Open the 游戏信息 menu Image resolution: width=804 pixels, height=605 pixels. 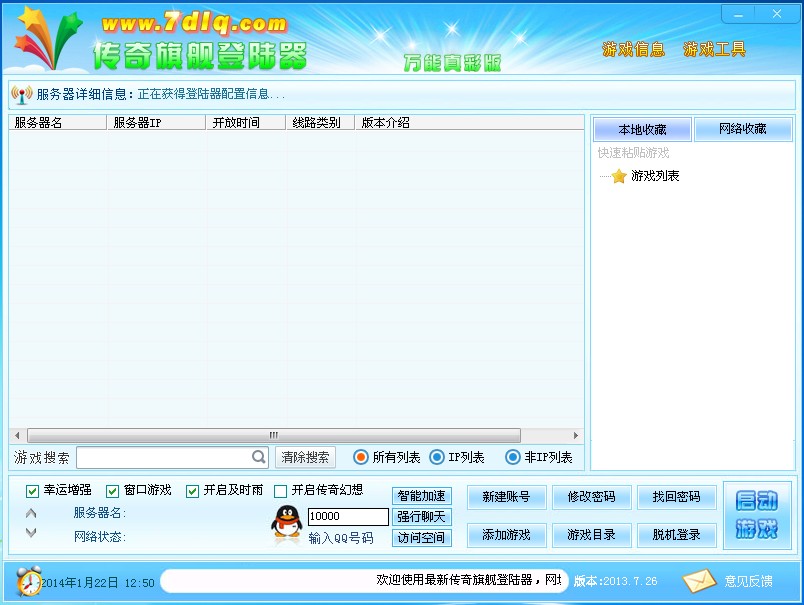coord(633,49)
